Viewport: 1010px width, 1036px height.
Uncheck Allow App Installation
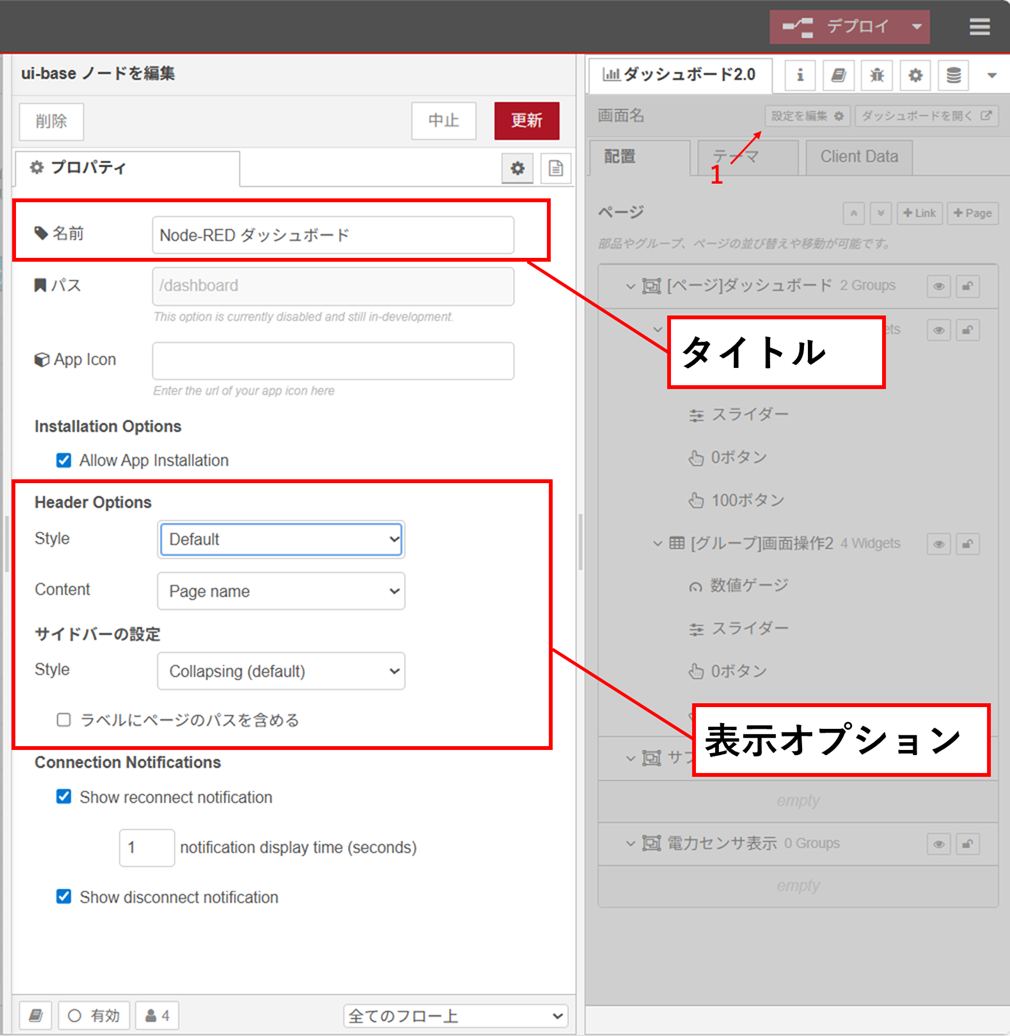pos(64,460)
